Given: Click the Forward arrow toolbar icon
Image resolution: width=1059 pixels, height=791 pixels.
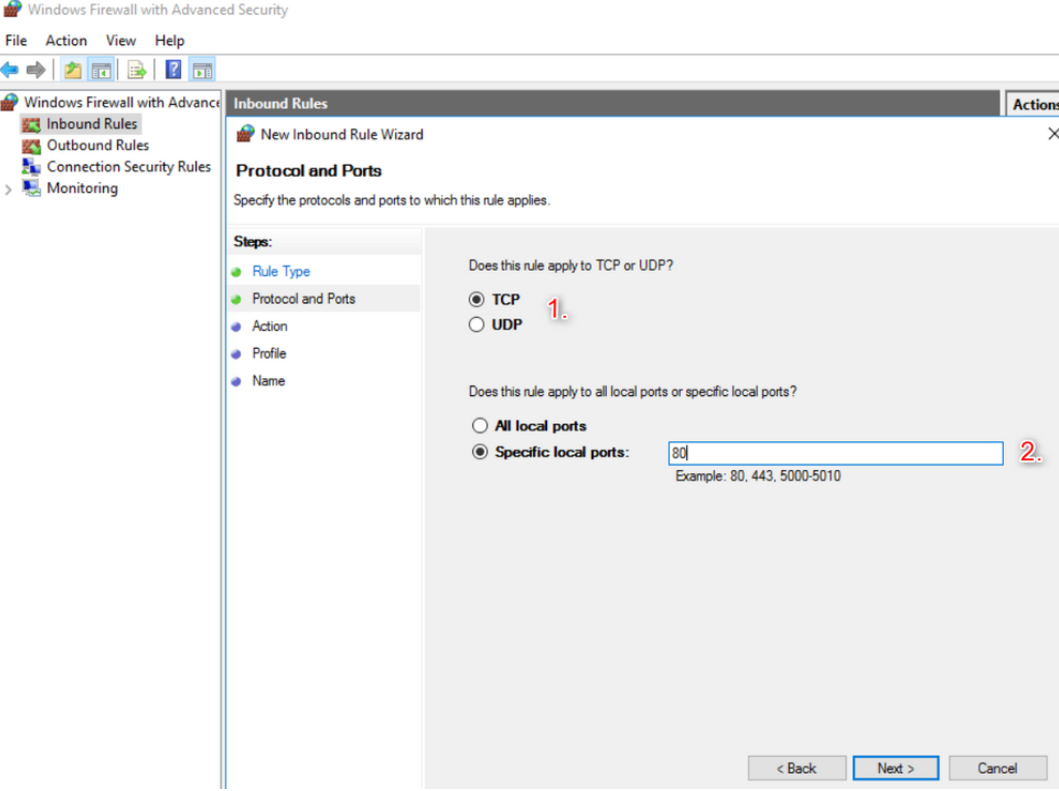Looking at the screenshot, I should click(36, 70).
